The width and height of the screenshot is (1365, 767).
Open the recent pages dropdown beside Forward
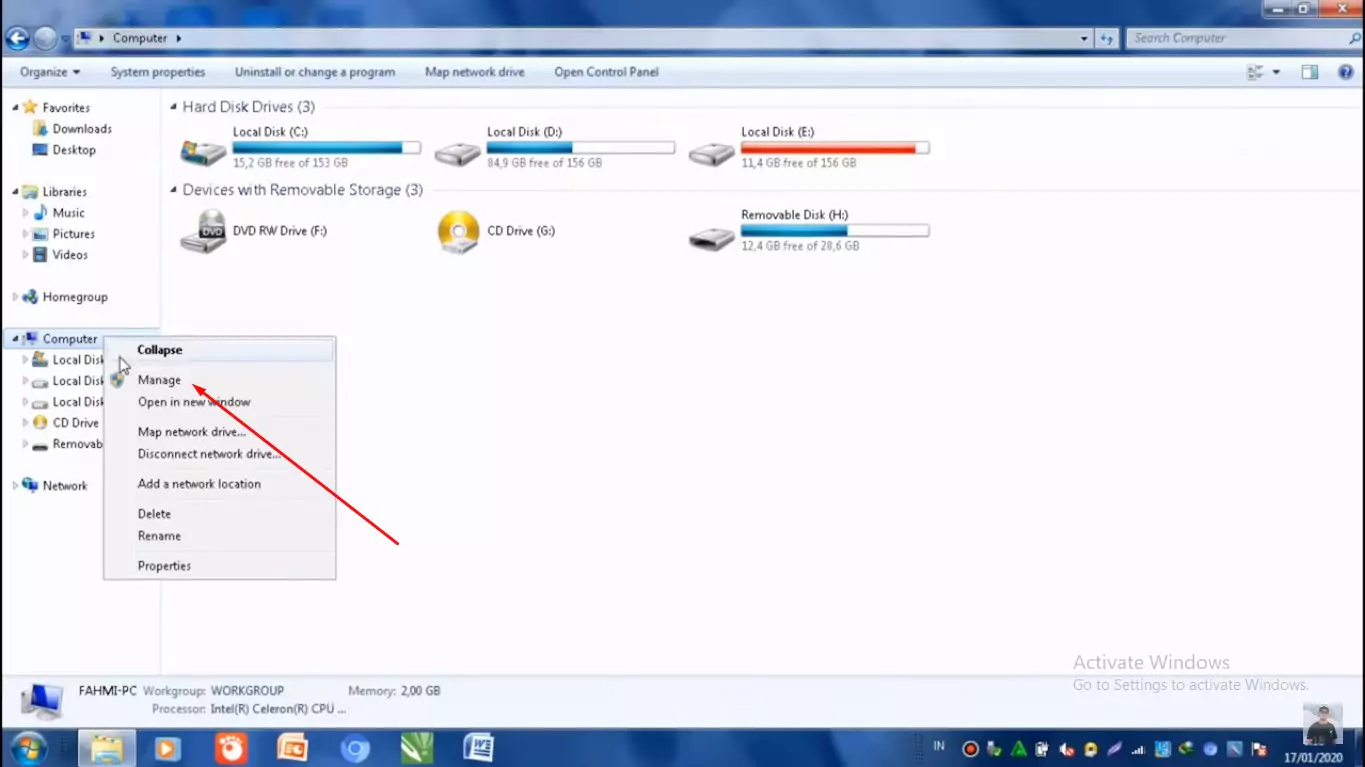[65, 39]
